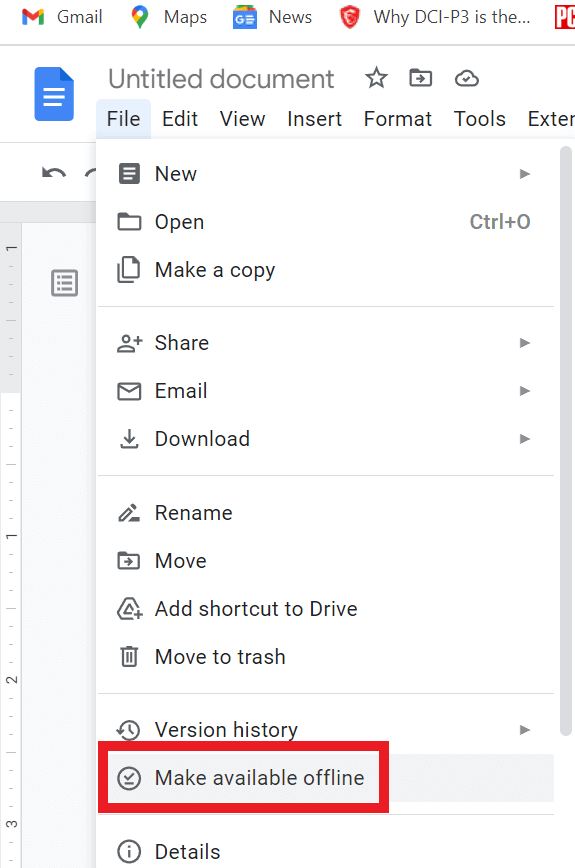The image size is (575, 868).
Task: Click the vertical ruler
Action: point(11,545)
